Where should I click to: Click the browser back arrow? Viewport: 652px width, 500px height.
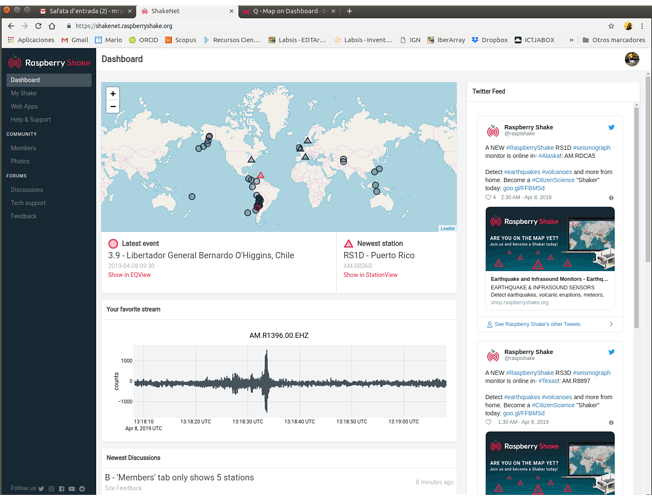(11, 26)
